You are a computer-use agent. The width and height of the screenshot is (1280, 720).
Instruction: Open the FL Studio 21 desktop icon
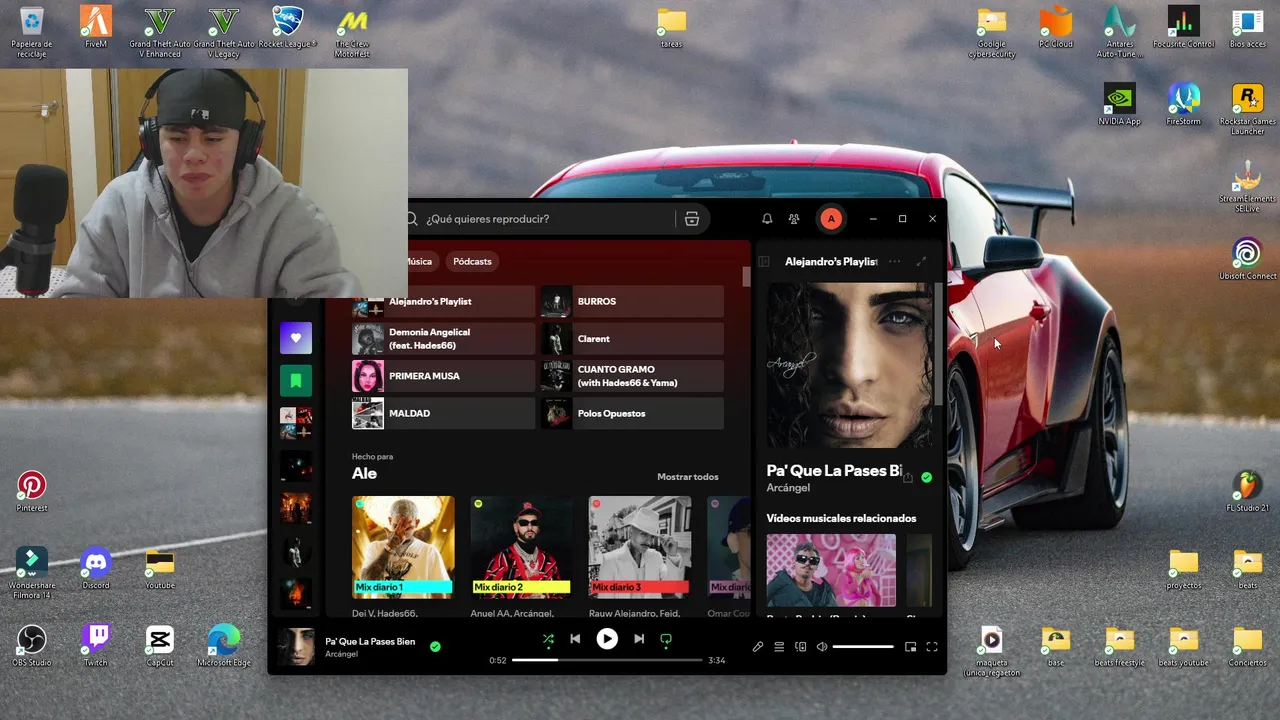(1247, 492)
